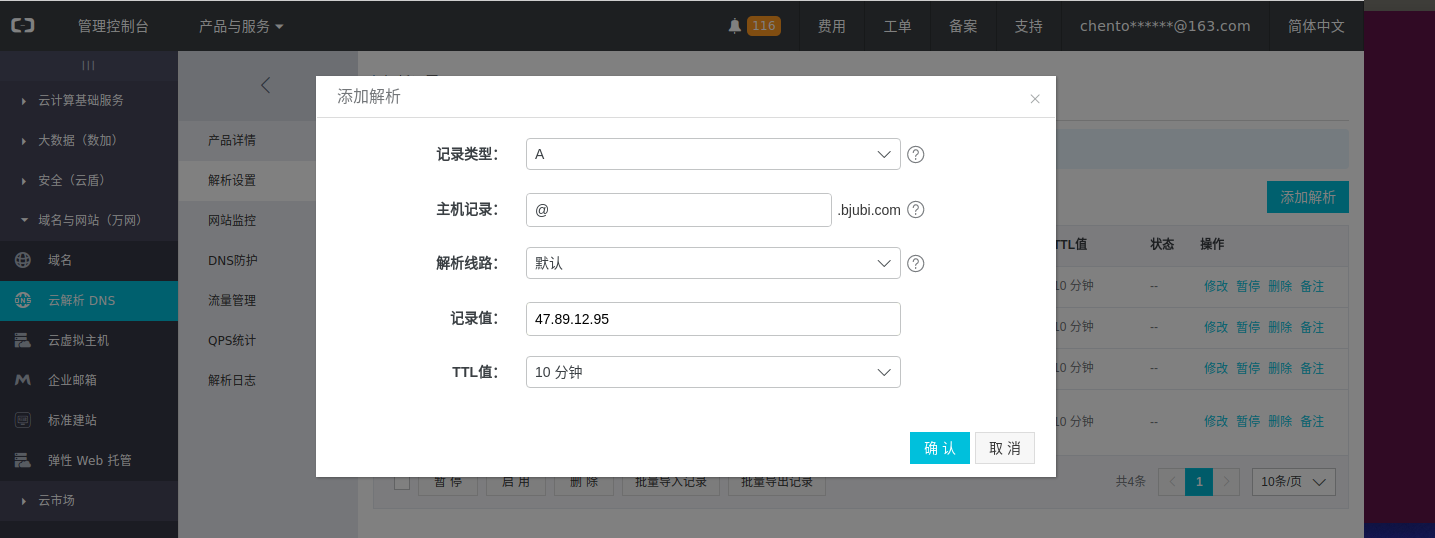1435x538 pixels.
Task: Click the 企业邮箱 mail icon
Action: (x=22, y=380)
